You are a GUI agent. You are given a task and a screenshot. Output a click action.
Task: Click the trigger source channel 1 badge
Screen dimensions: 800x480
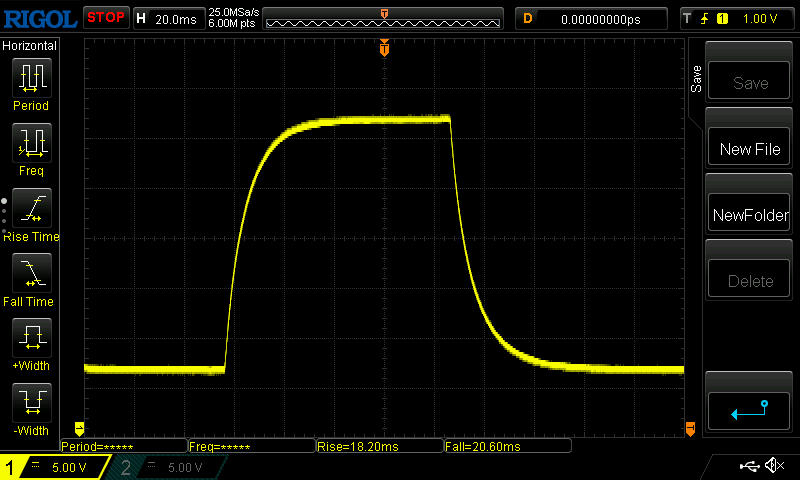pyautogui.click(x=722, y=19)
